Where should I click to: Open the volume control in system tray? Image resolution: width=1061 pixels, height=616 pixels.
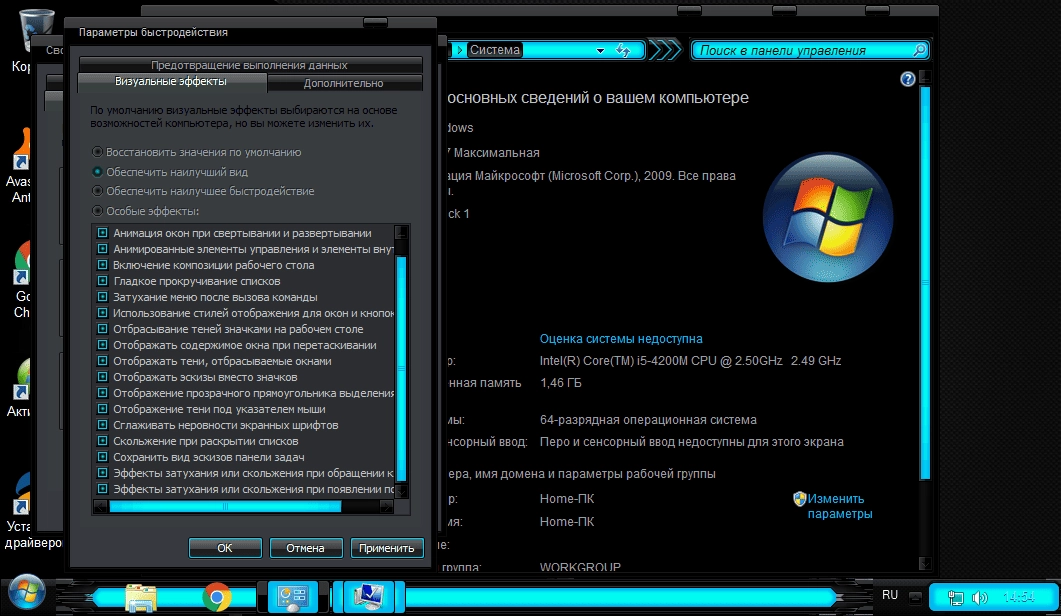click(979, 598)
